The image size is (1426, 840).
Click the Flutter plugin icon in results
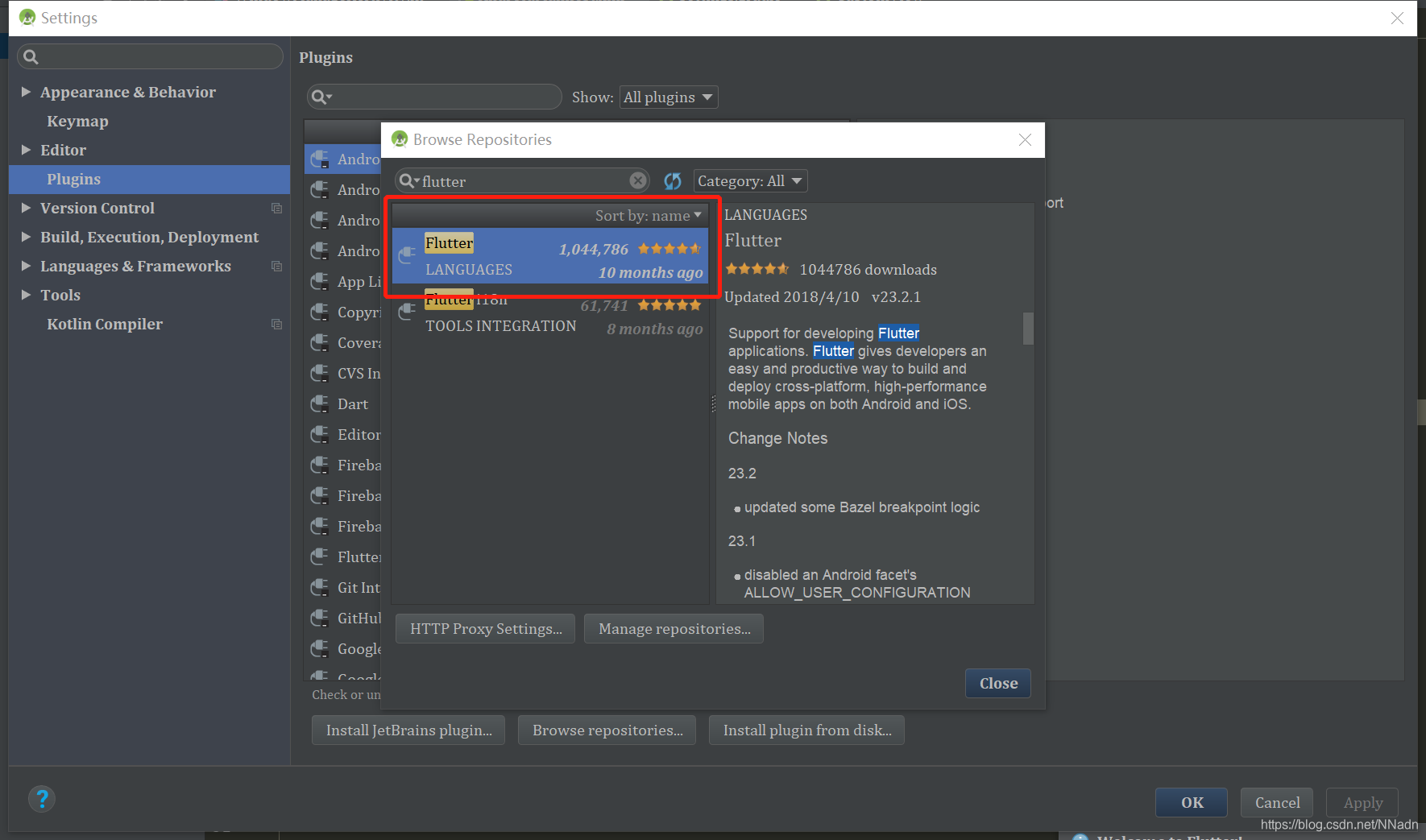tap(408, 256)
